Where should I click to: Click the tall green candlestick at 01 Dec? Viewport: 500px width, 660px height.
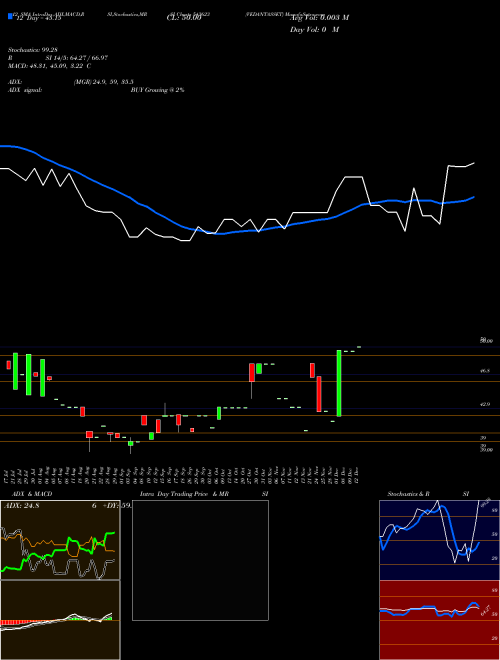(339, 383)
